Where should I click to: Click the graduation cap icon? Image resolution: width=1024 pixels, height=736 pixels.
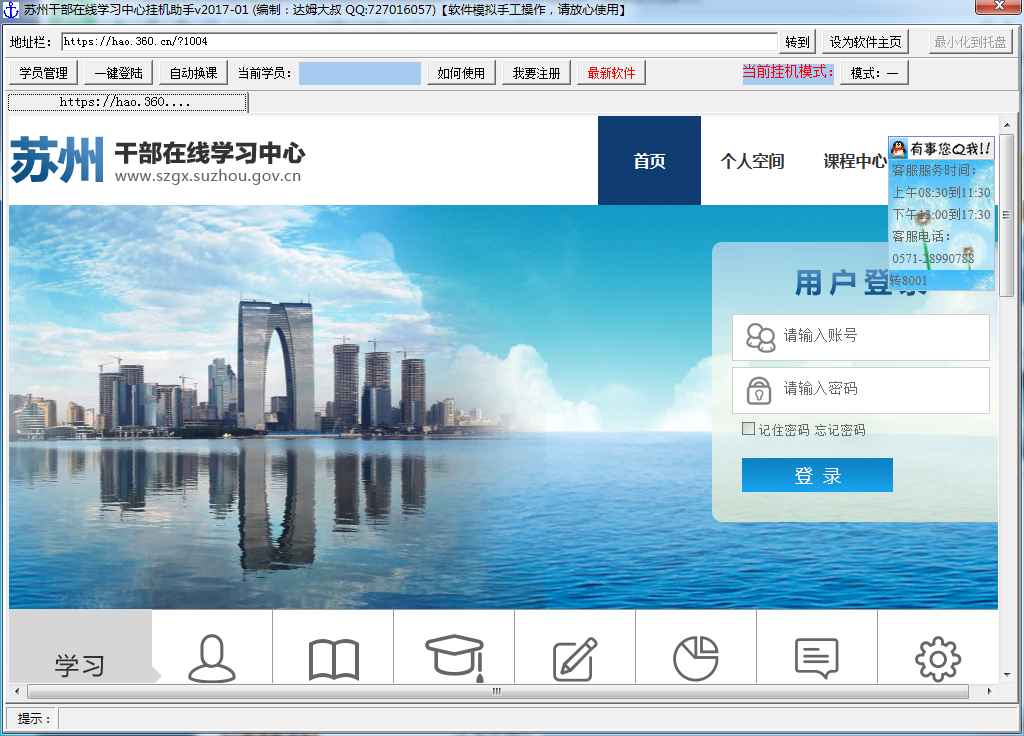click(x=454, y=658)
